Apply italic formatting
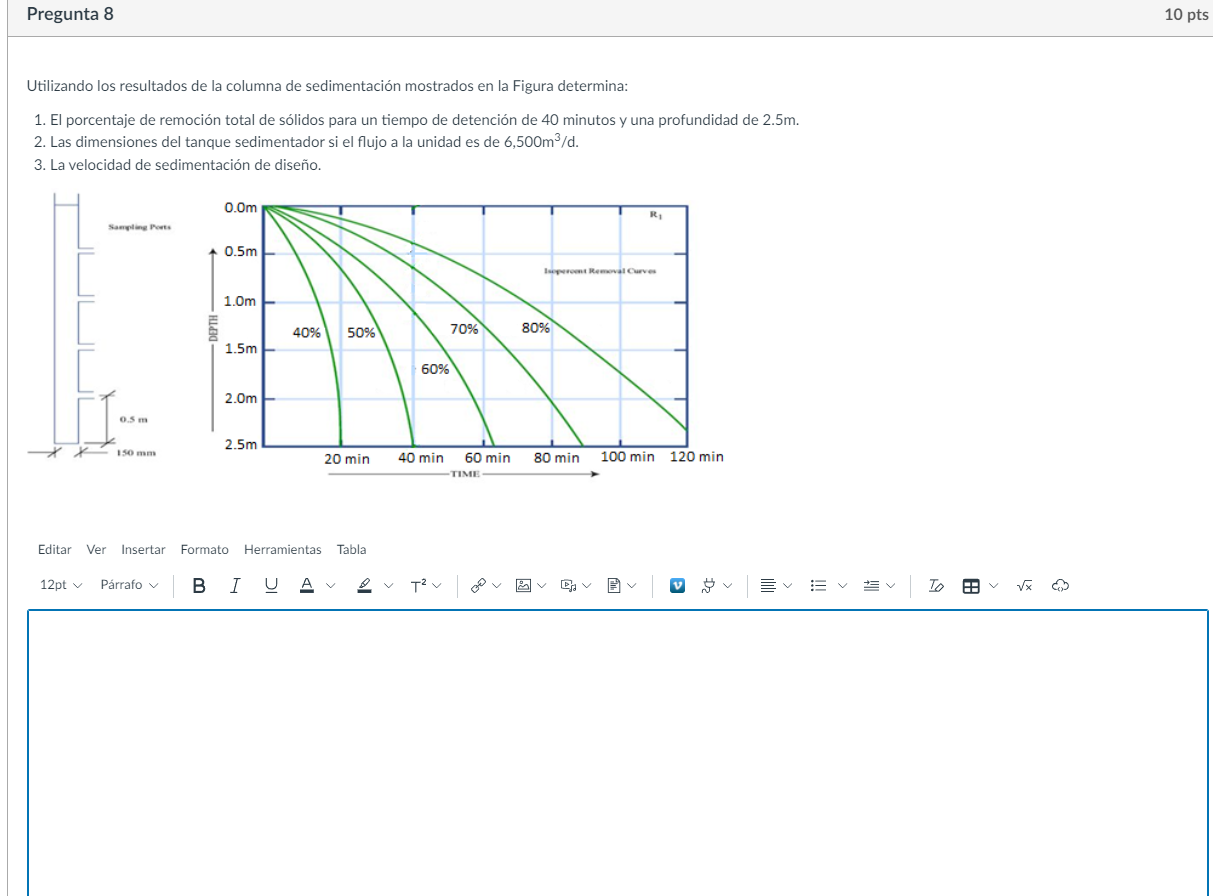Viewport: 1213px width, 896px height. [235, 585]
